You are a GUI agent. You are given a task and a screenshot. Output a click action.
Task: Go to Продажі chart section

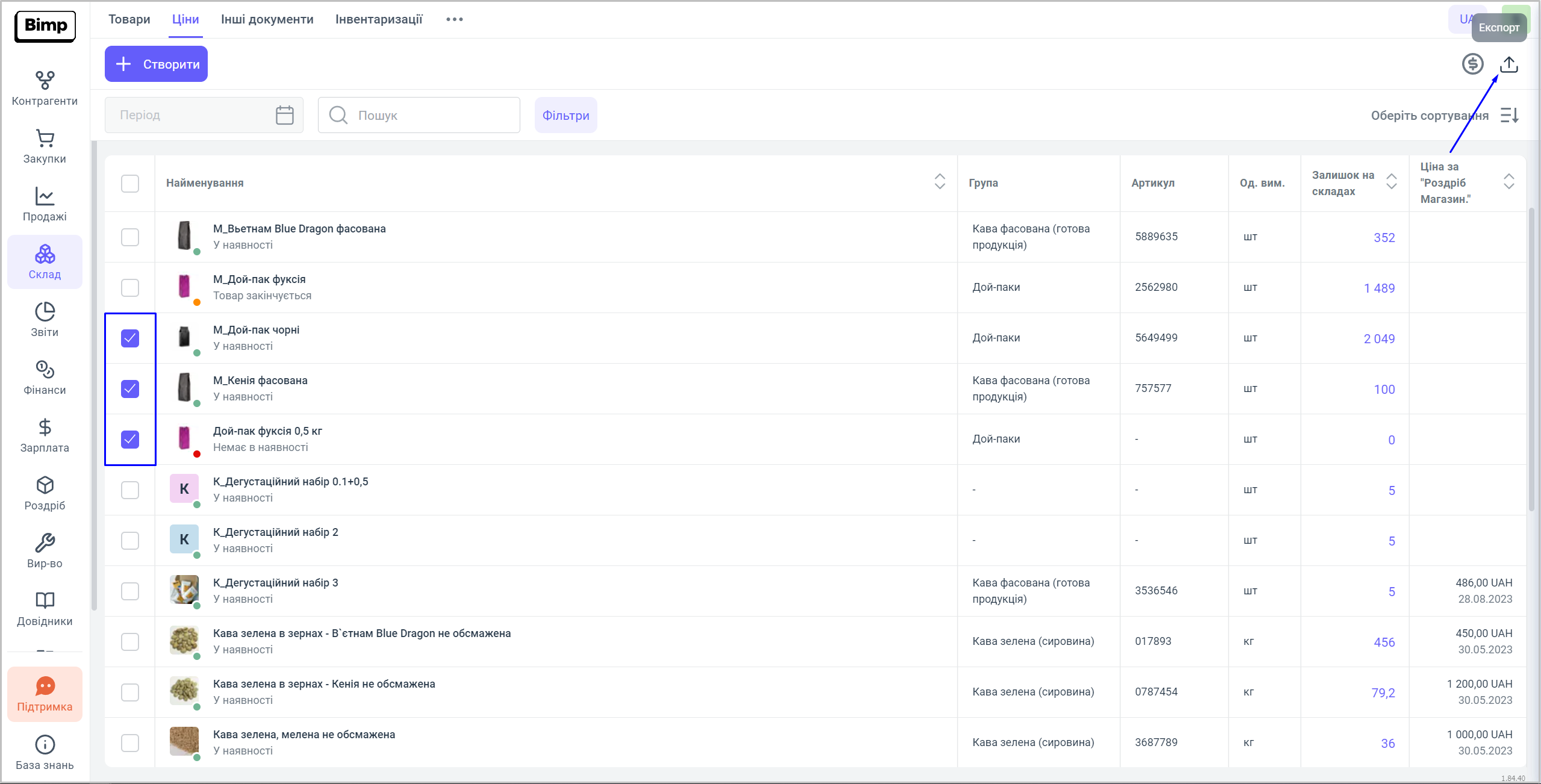tap(45, 204)
